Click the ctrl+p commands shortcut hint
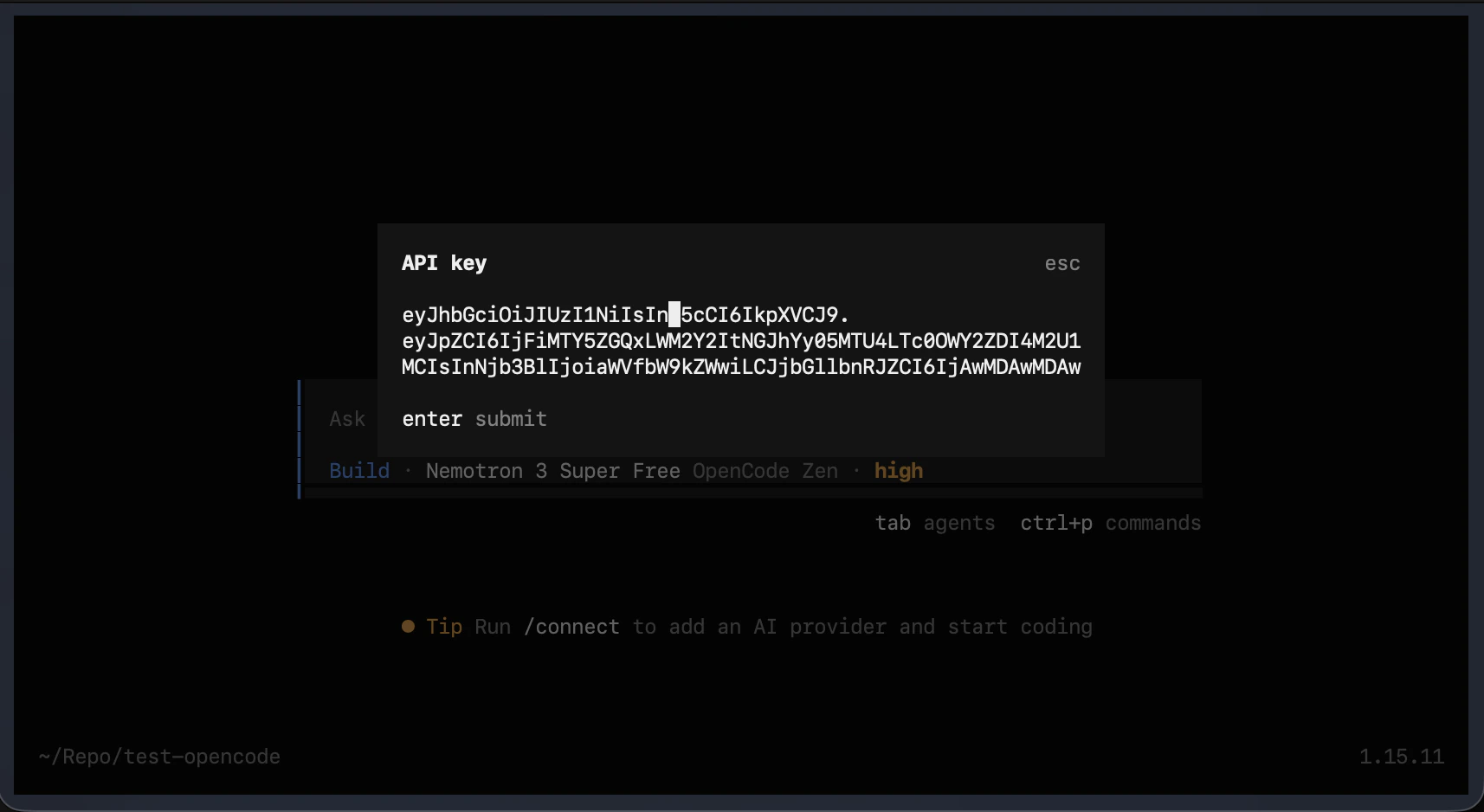 click(x=1111, y=523)
